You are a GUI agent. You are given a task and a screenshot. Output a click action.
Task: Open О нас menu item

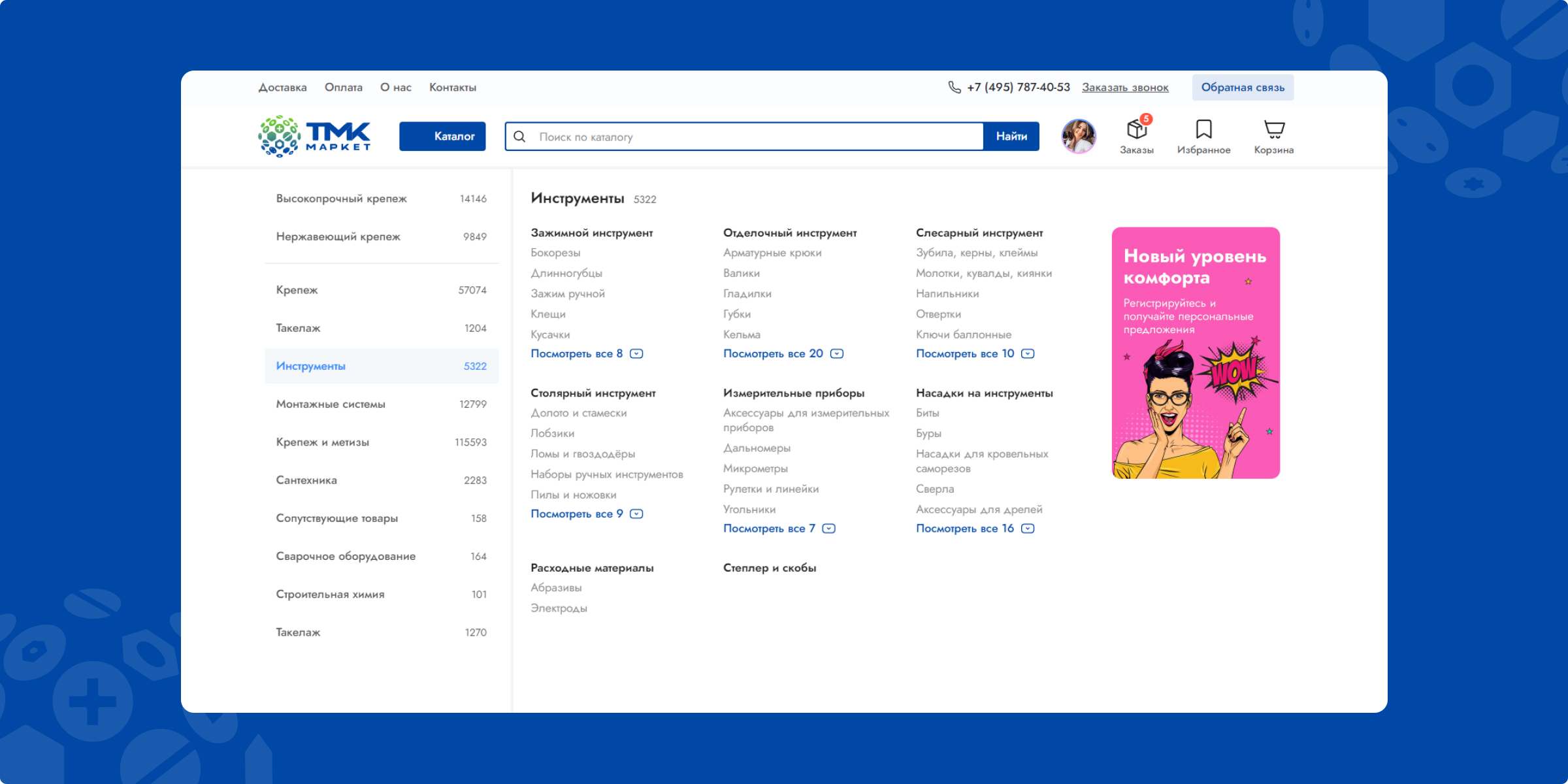(x=395, y=88)
